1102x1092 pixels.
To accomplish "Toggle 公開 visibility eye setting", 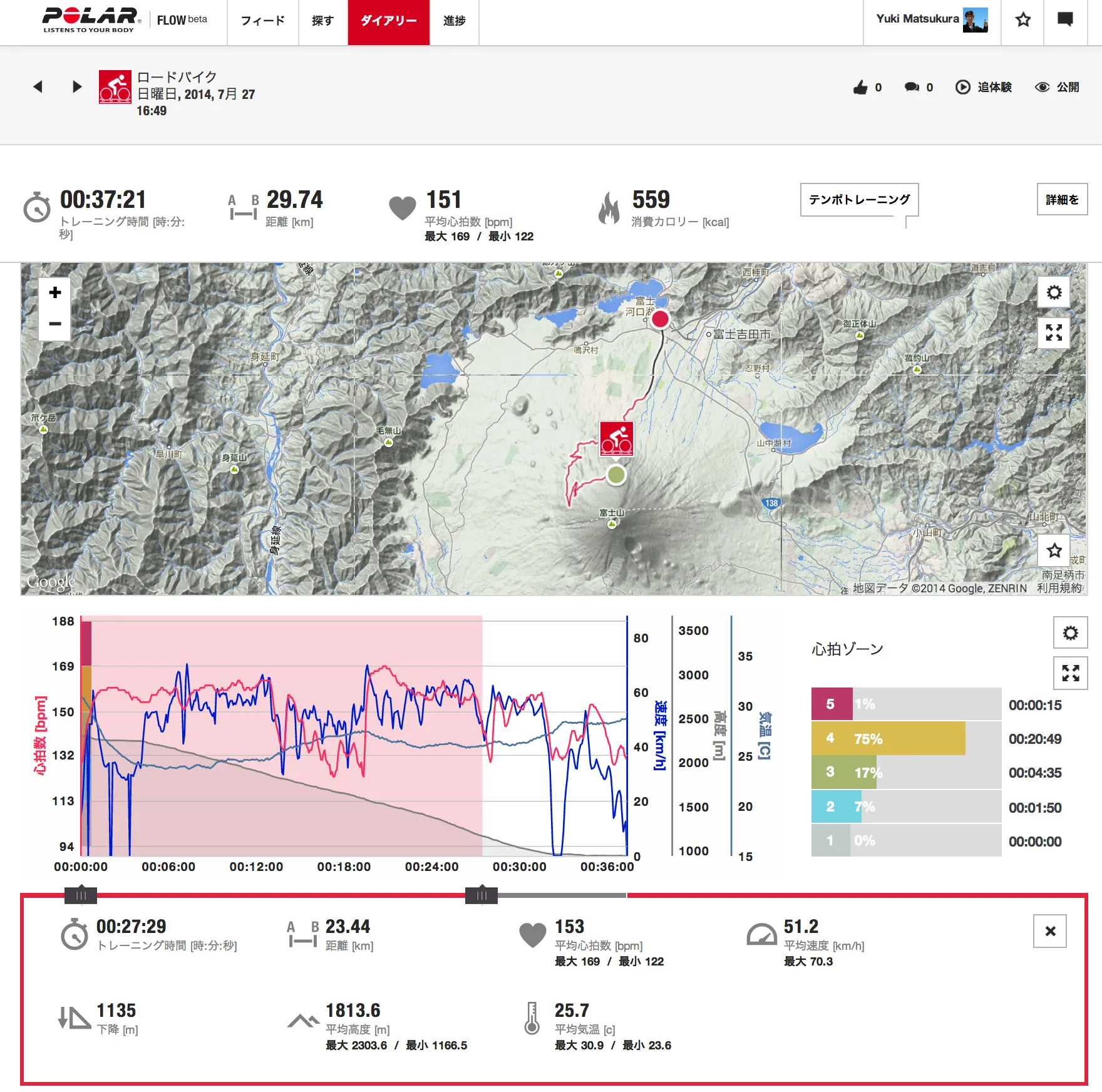I will pyautogui.click(x=1057, y=88).
